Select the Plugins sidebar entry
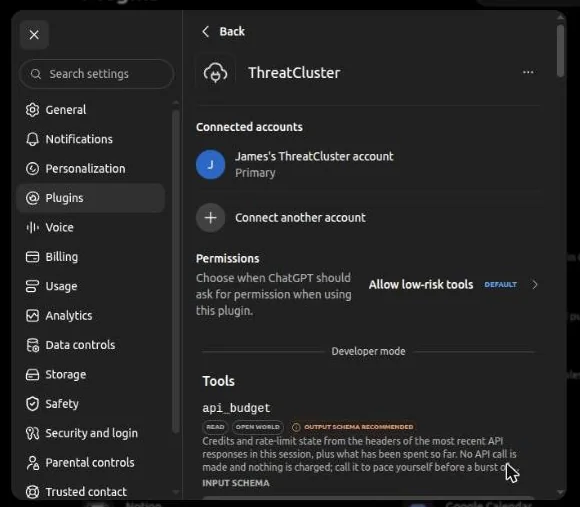This screenshot has width=580, height=507. [x=91, y=198]
